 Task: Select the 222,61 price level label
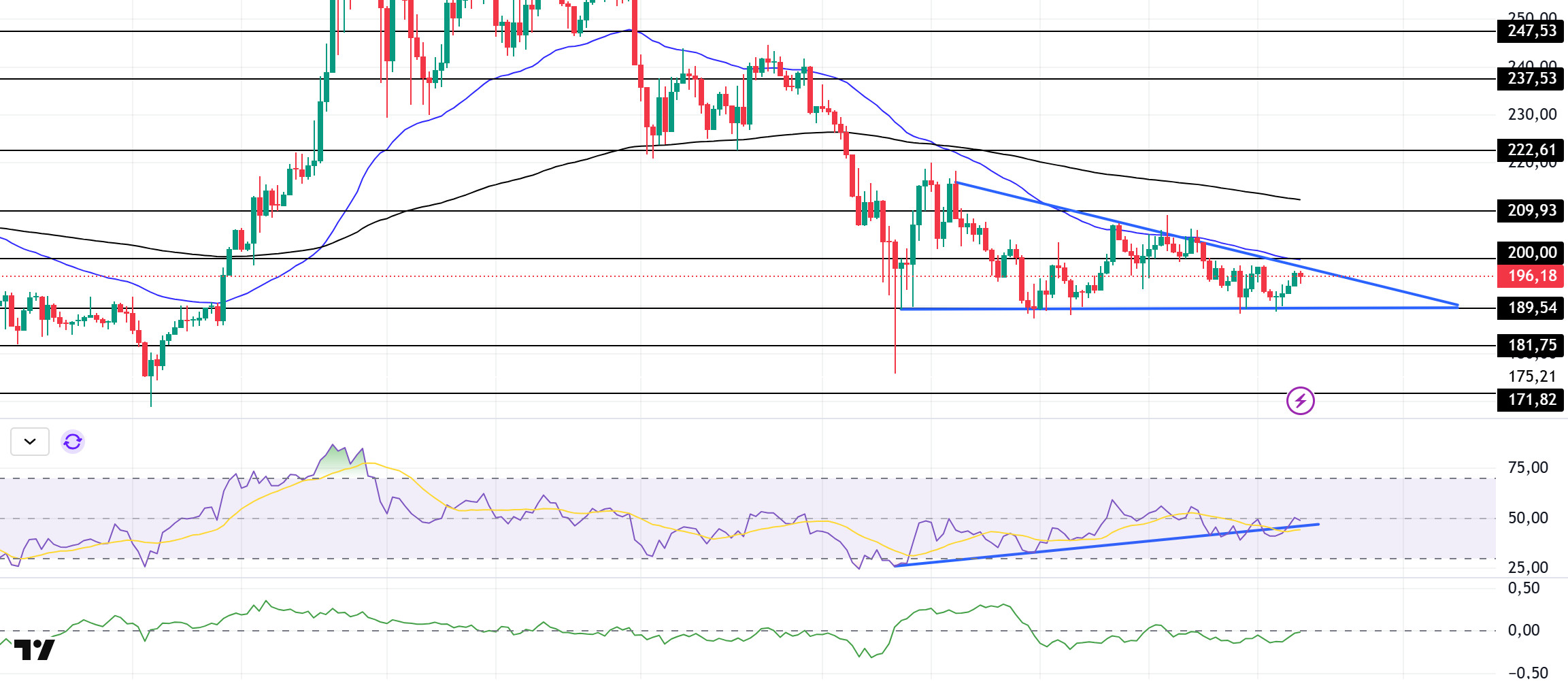[1531, 150]
